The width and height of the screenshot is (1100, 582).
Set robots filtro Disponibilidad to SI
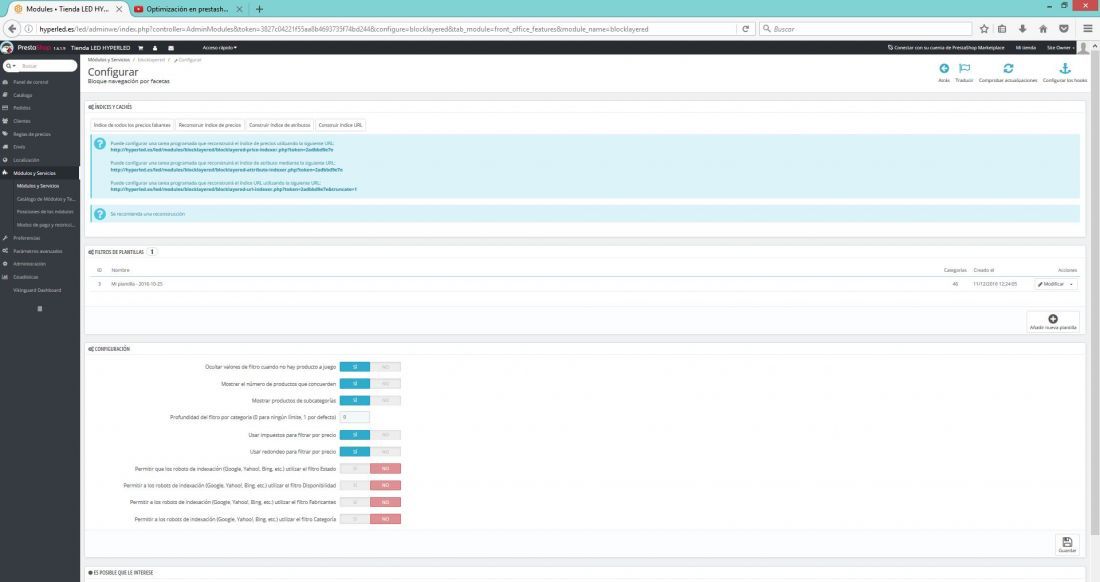(x=355, y=485)
